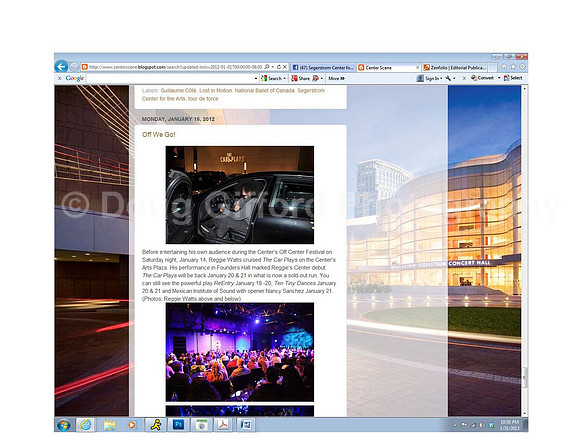Viewport: 580px width, 448px height.
Task: Click inside the Google toolbar search field
Action: pyautogui.click(x=170, y=78)
